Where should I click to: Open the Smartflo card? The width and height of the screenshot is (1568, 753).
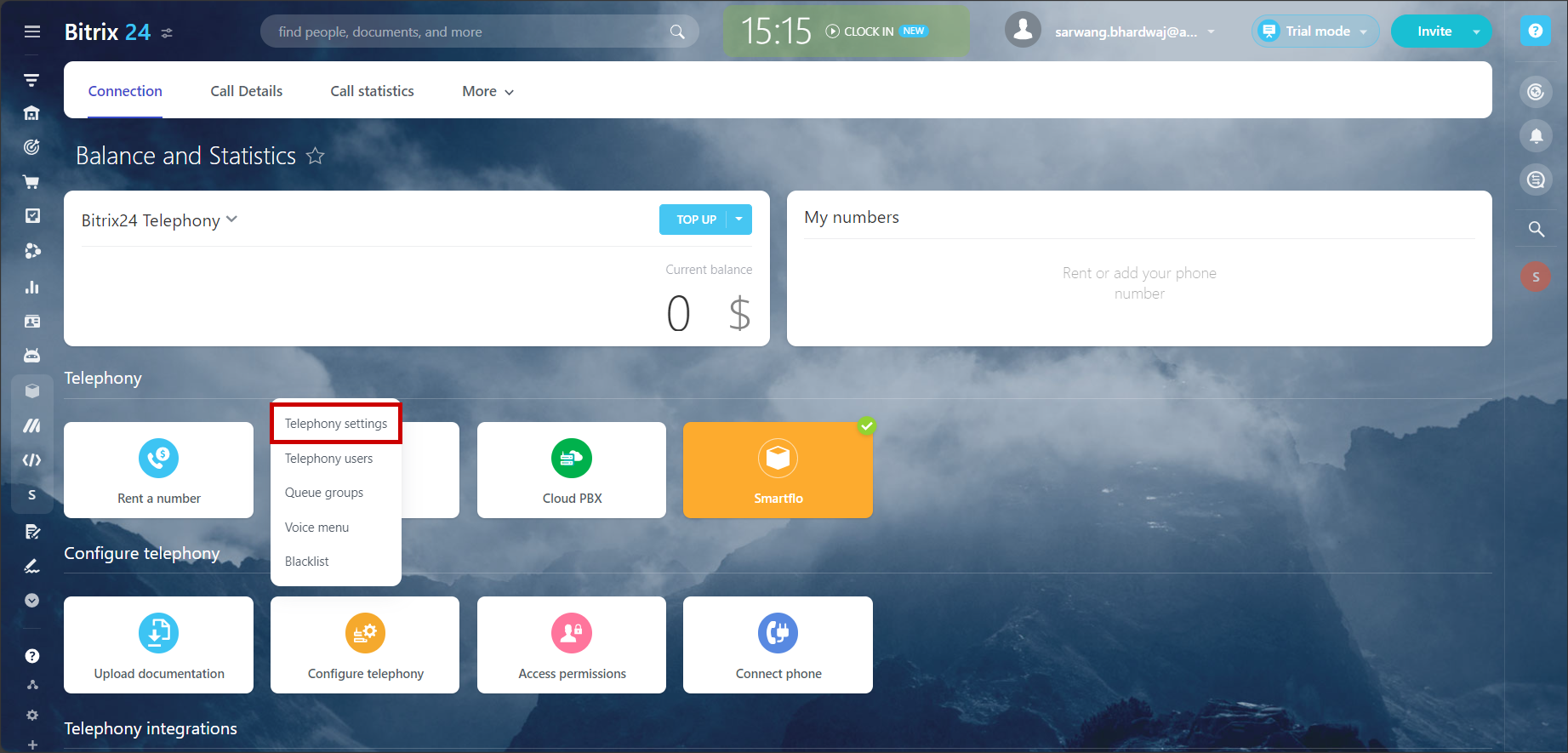[778, 471]
